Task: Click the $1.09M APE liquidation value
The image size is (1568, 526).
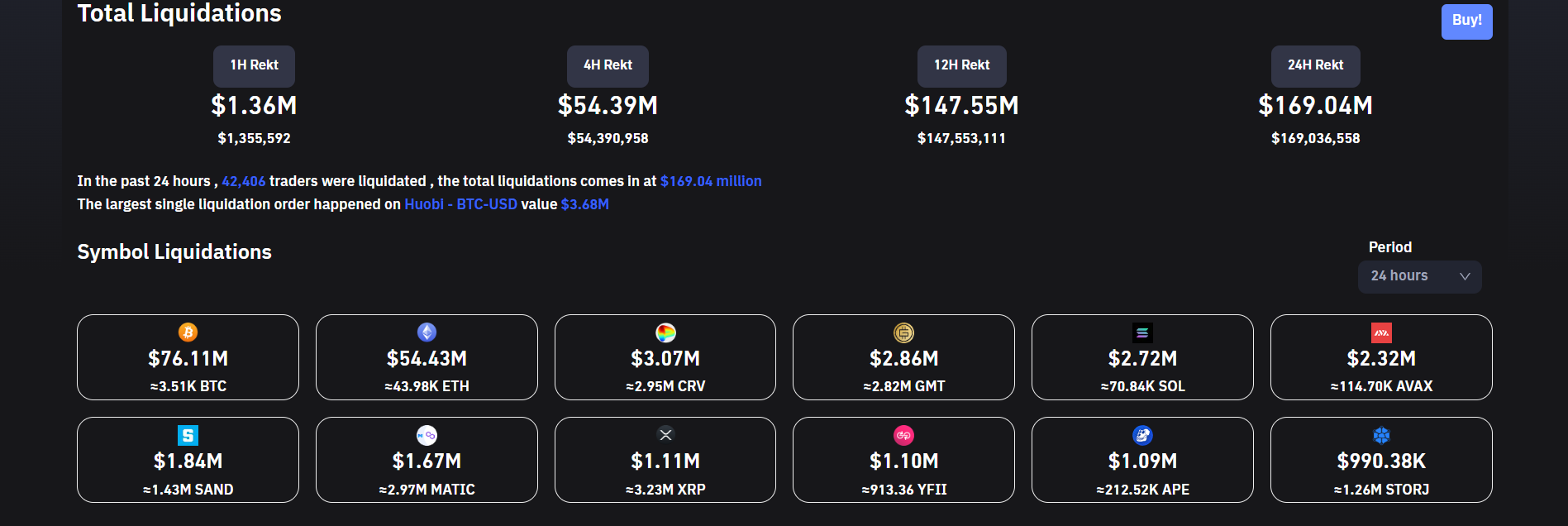Action: [1142, 461]
